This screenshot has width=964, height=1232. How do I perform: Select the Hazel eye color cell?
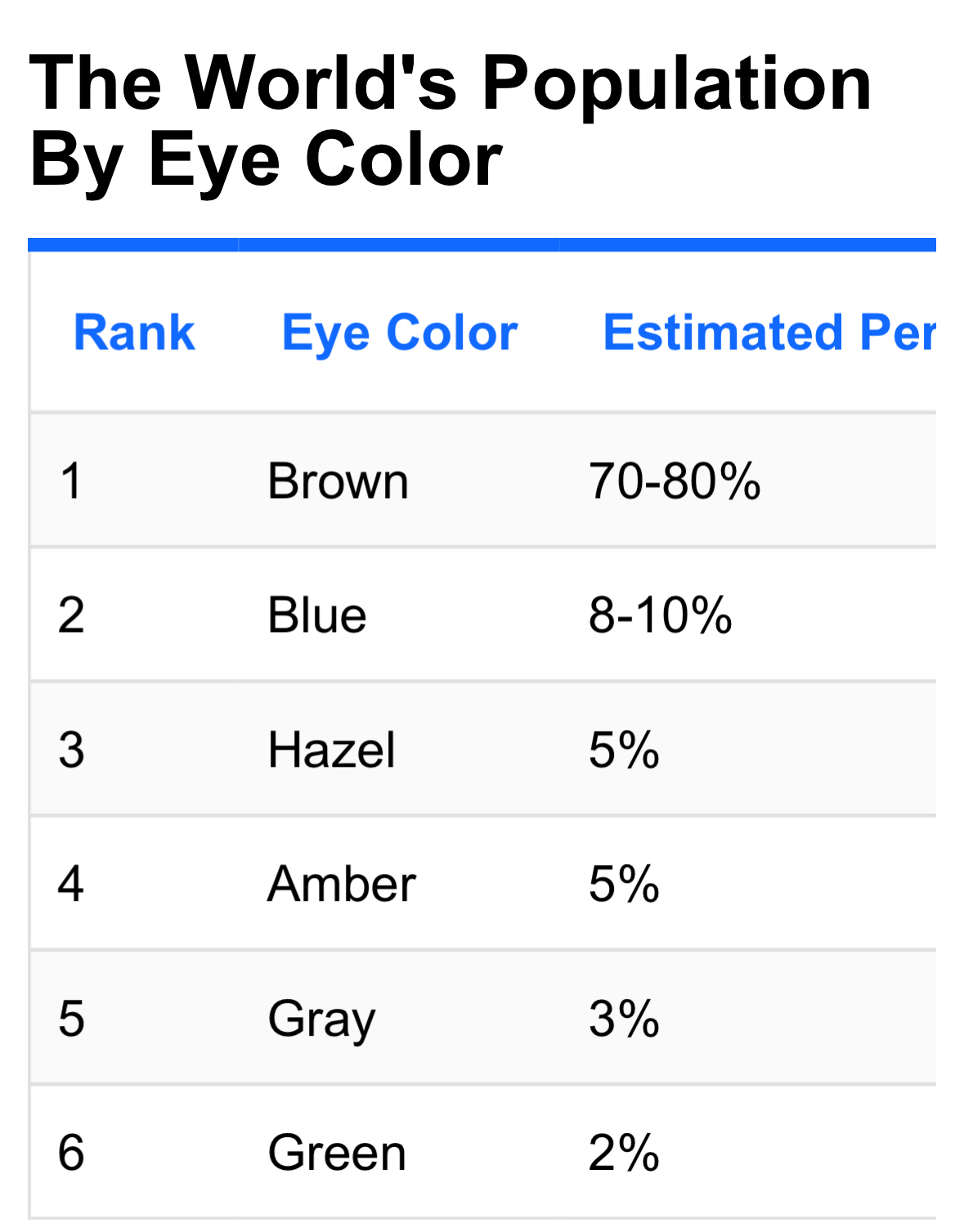coord(331,750)
